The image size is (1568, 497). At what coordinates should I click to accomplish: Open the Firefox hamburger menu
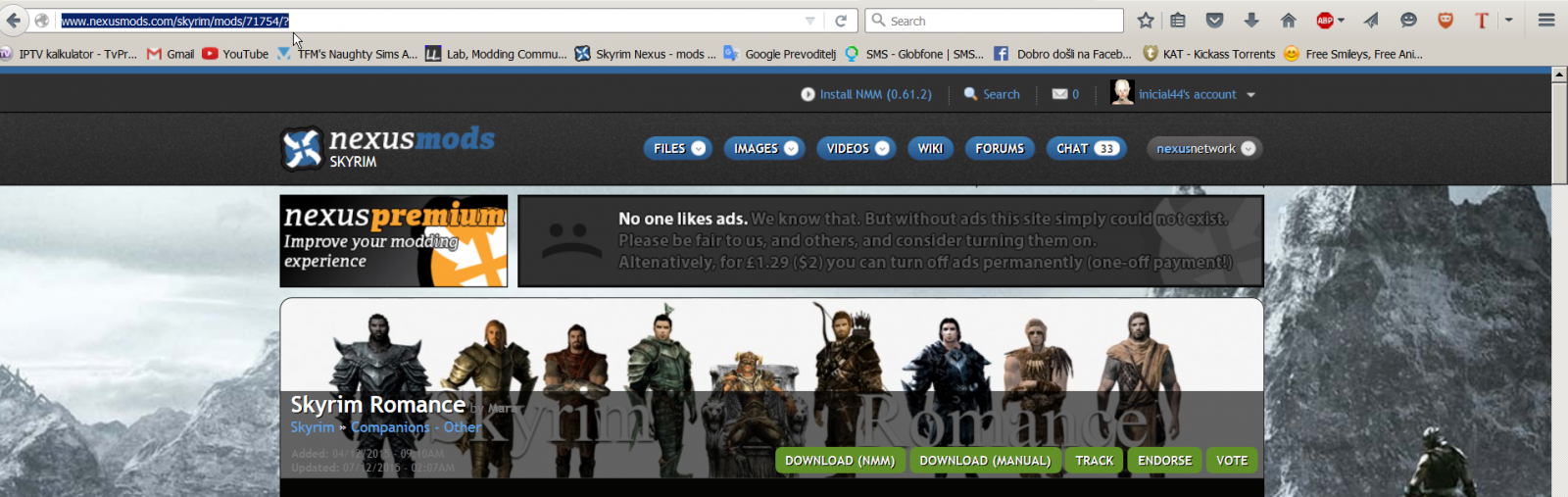(1546, 21)
